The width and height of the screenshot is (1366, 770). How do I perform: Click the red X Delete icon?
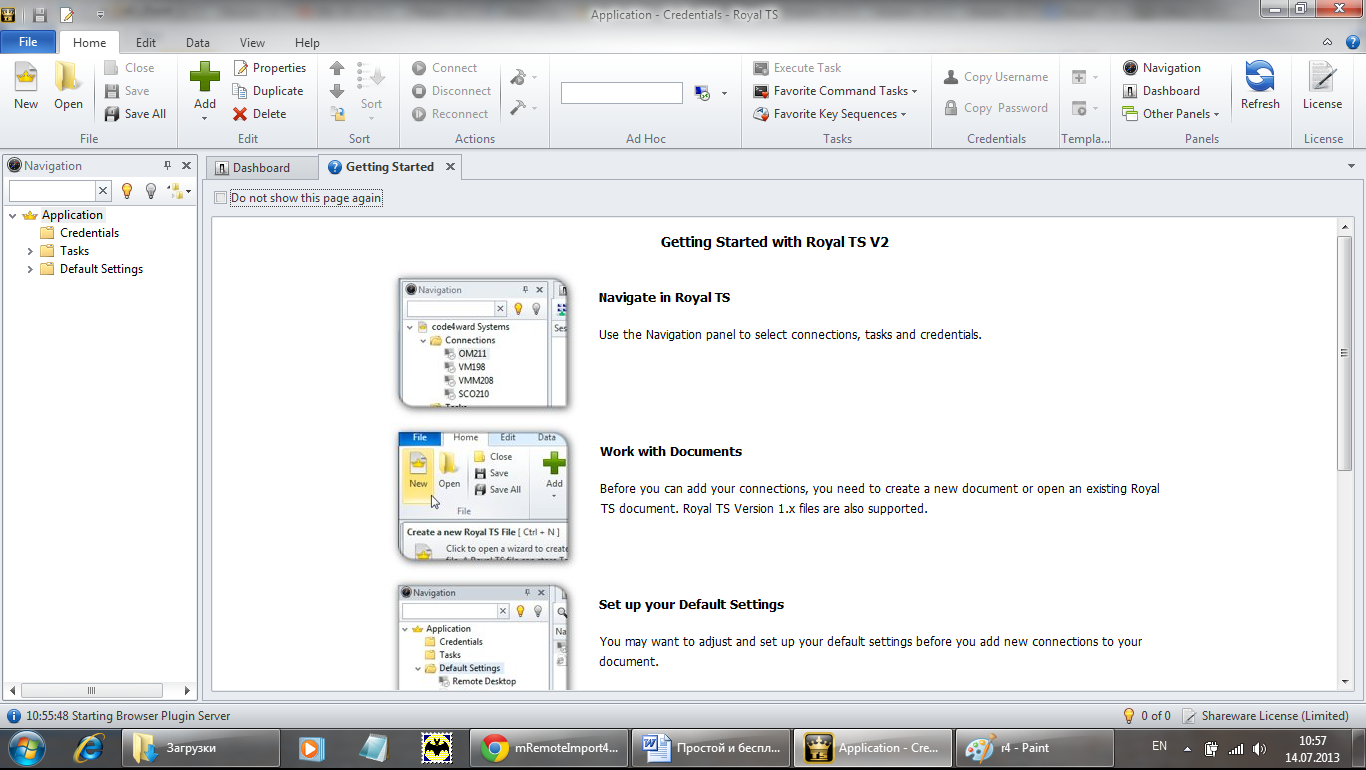click(x=241, y=114)
